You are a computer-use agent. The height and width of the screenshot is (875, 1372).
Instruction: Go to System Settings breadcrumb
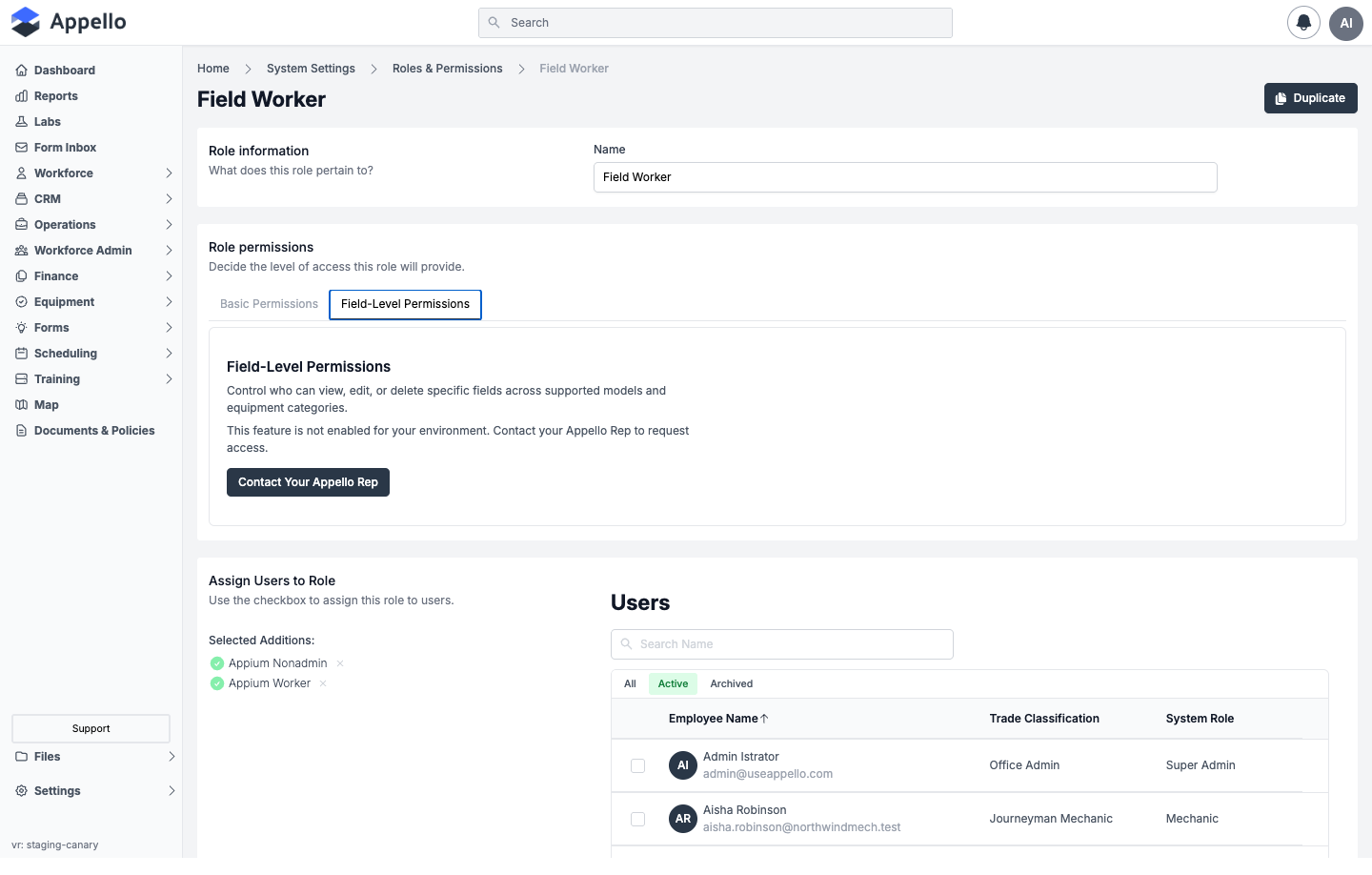point(311,69)
